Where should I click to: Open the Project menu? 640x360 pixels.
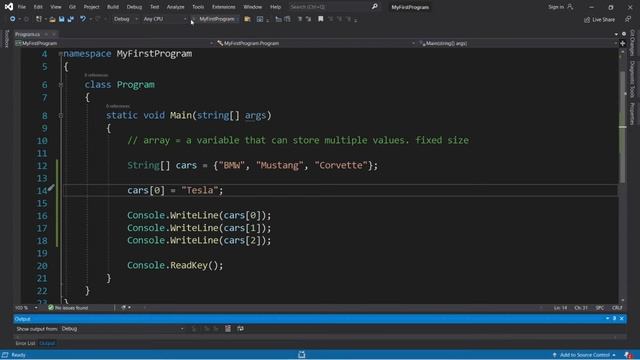(x=91, y=7)
